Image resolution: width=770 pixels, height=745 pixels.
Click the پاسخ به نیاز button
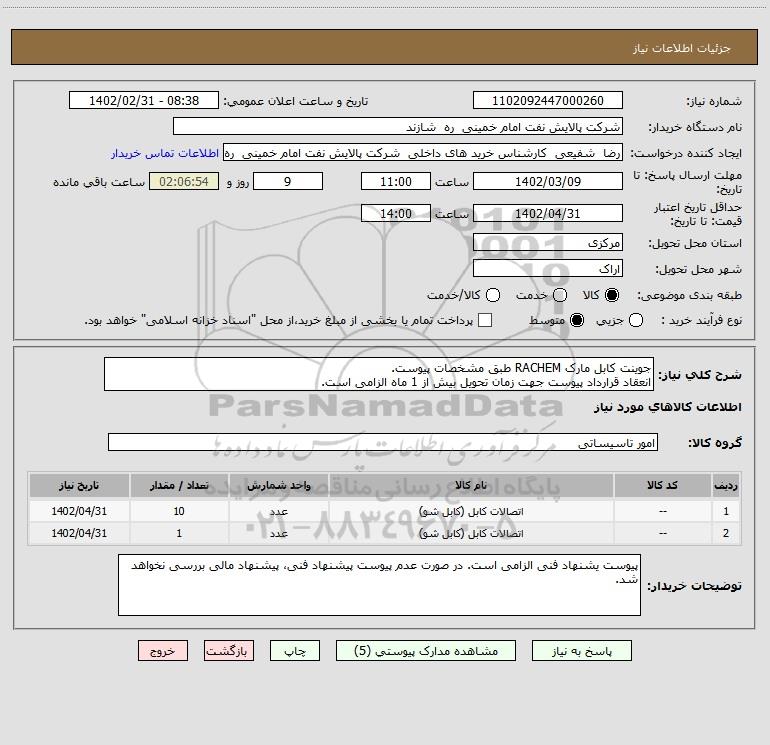[x=582, y=651]
